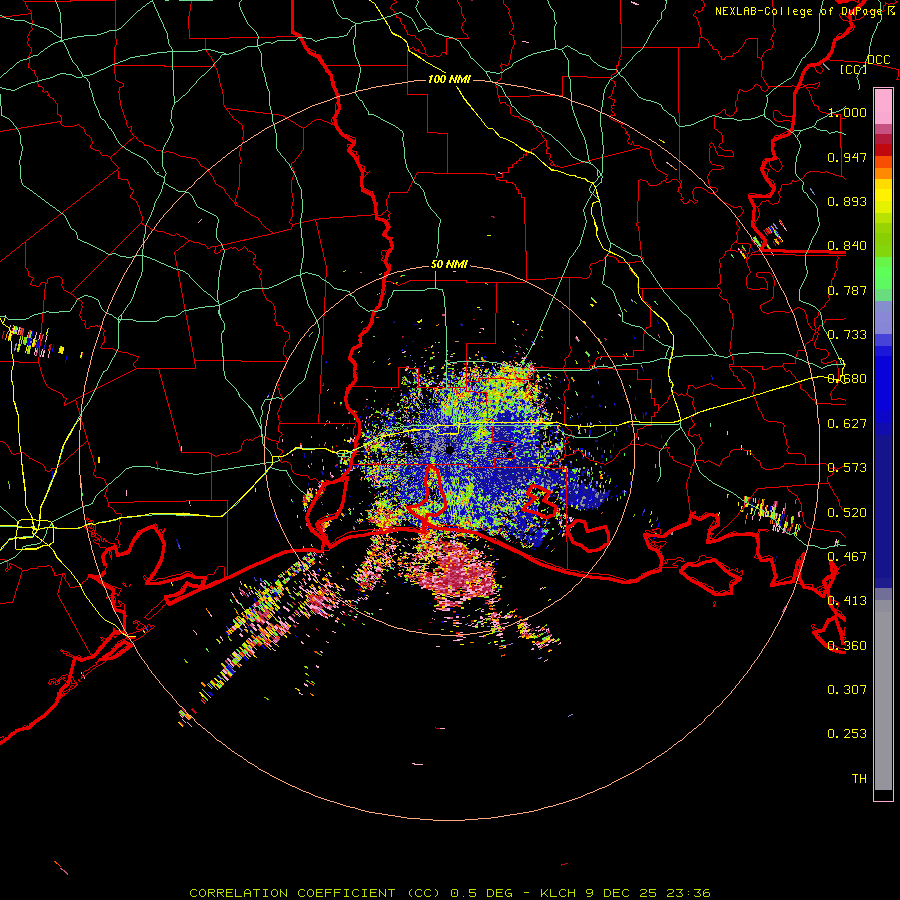Click the TH threshold label
900x900 pixels.
[x=859, y=779]
